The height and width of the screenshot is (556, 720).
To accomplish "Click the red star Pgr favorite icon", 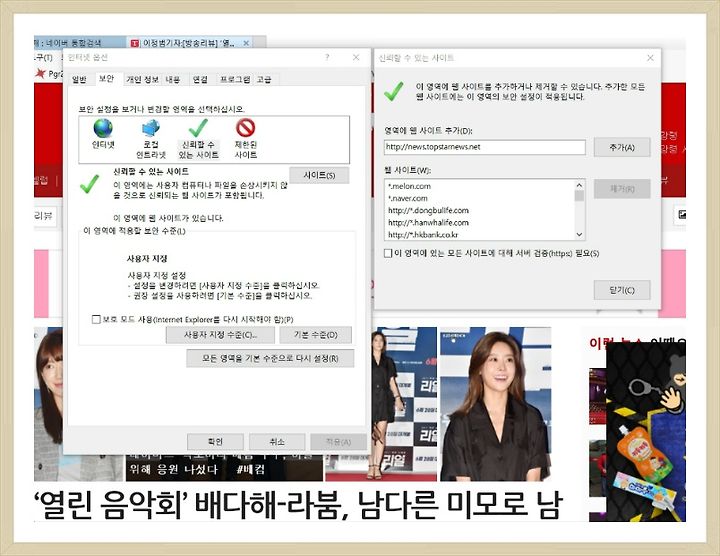I will (40, 73).
